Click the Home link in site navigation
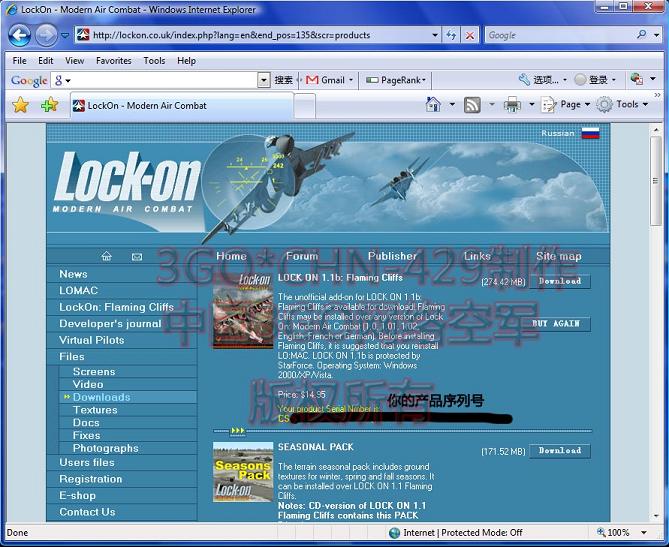669x547 pixels. 231,256
